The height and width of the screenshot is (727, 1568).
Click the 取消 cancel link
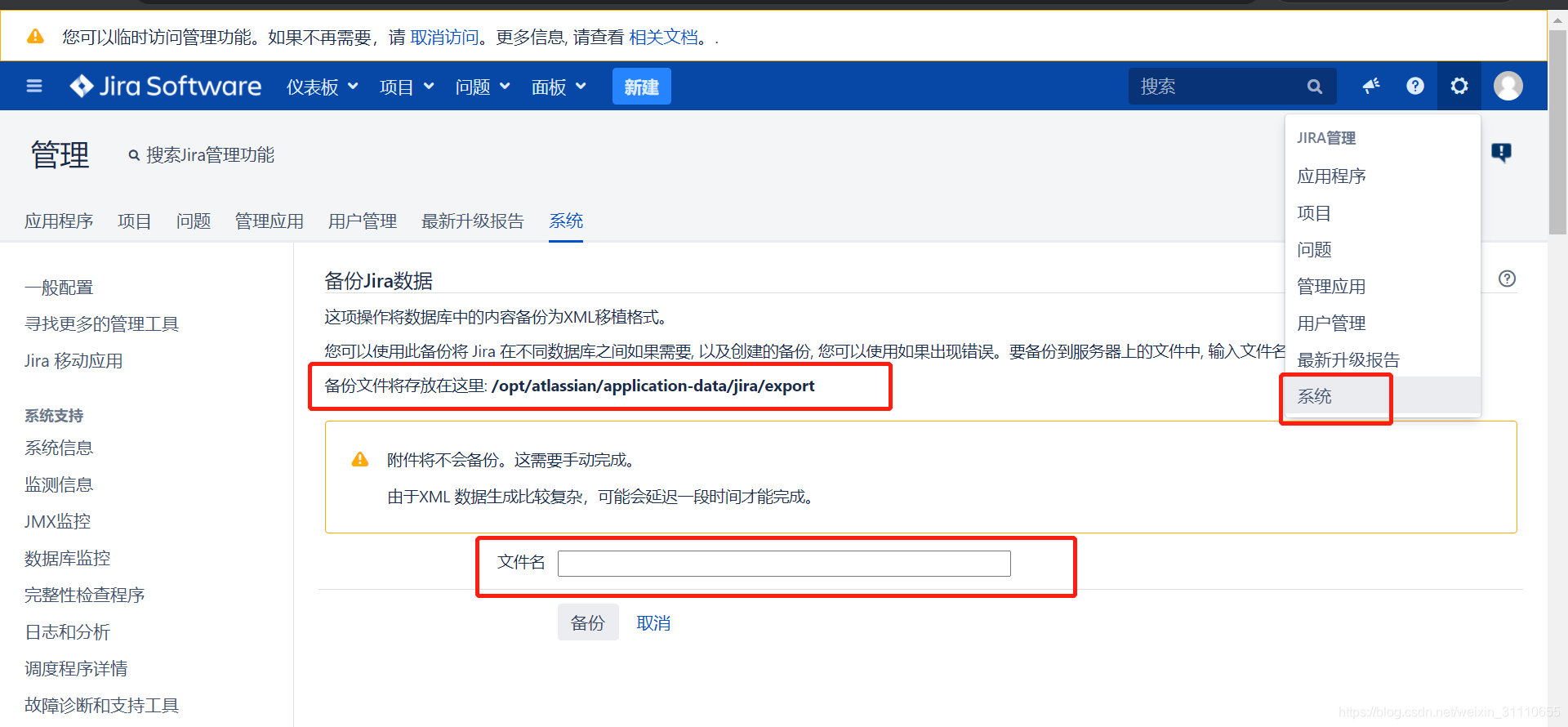point(653,622)
